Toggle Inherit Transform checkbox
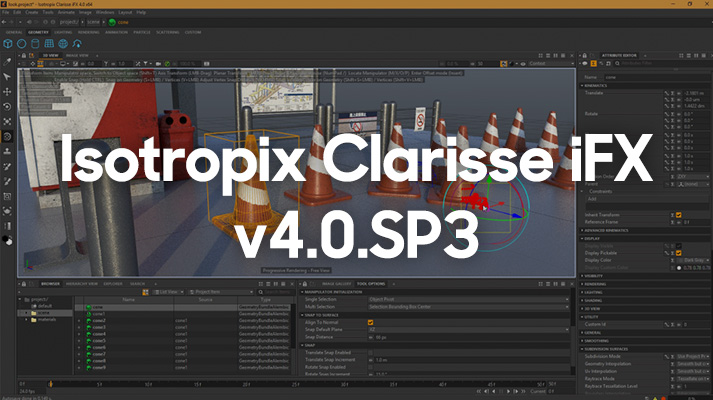The image size is (713, 400). click(x=678, y=215)
